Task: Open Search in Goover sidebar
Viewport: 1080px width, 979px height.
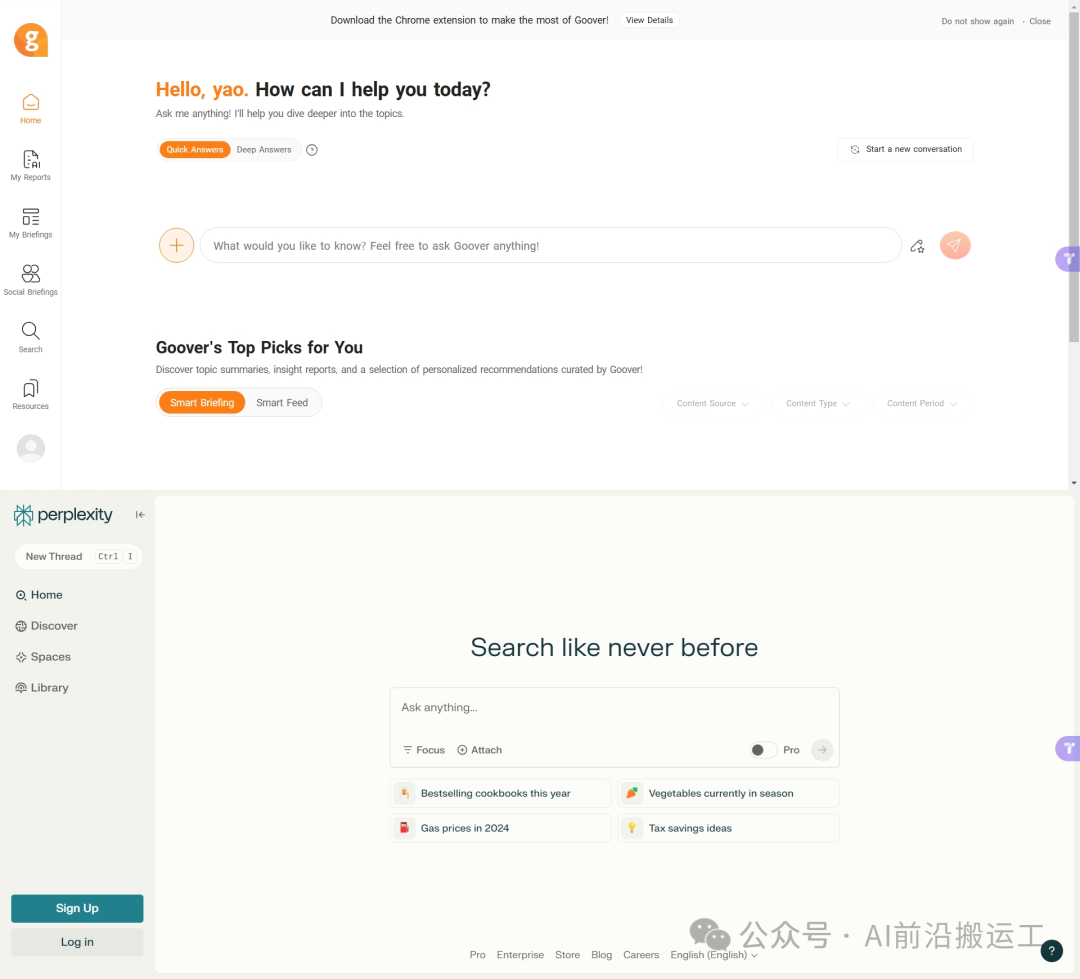Action: point(30,338)
